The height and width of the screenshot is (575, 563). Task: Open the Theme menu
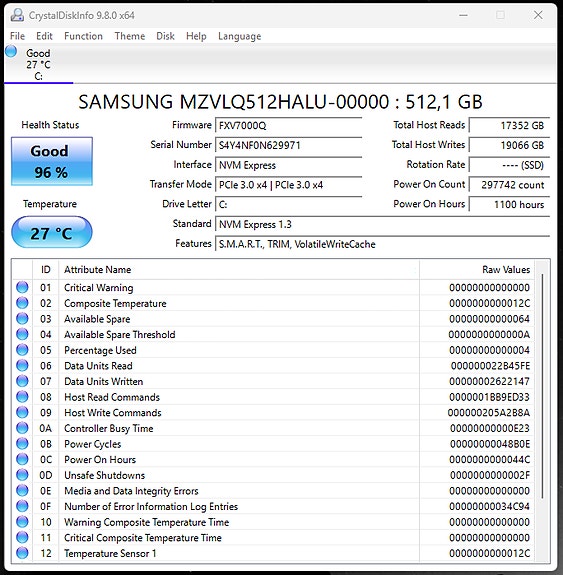[129, 36]
